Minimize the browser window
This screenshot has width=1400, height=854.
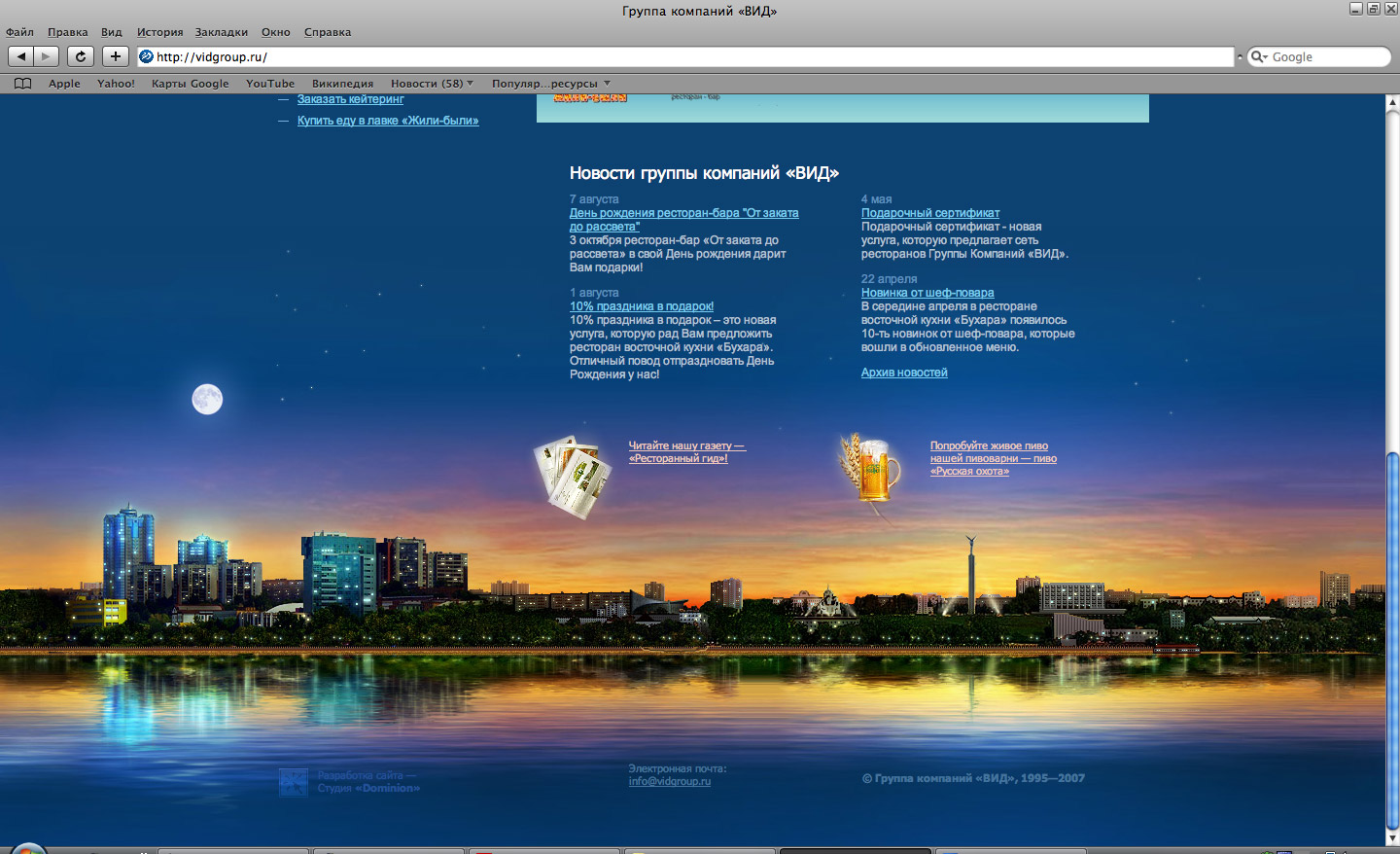pyautogui.click(x=1356, y=9)
